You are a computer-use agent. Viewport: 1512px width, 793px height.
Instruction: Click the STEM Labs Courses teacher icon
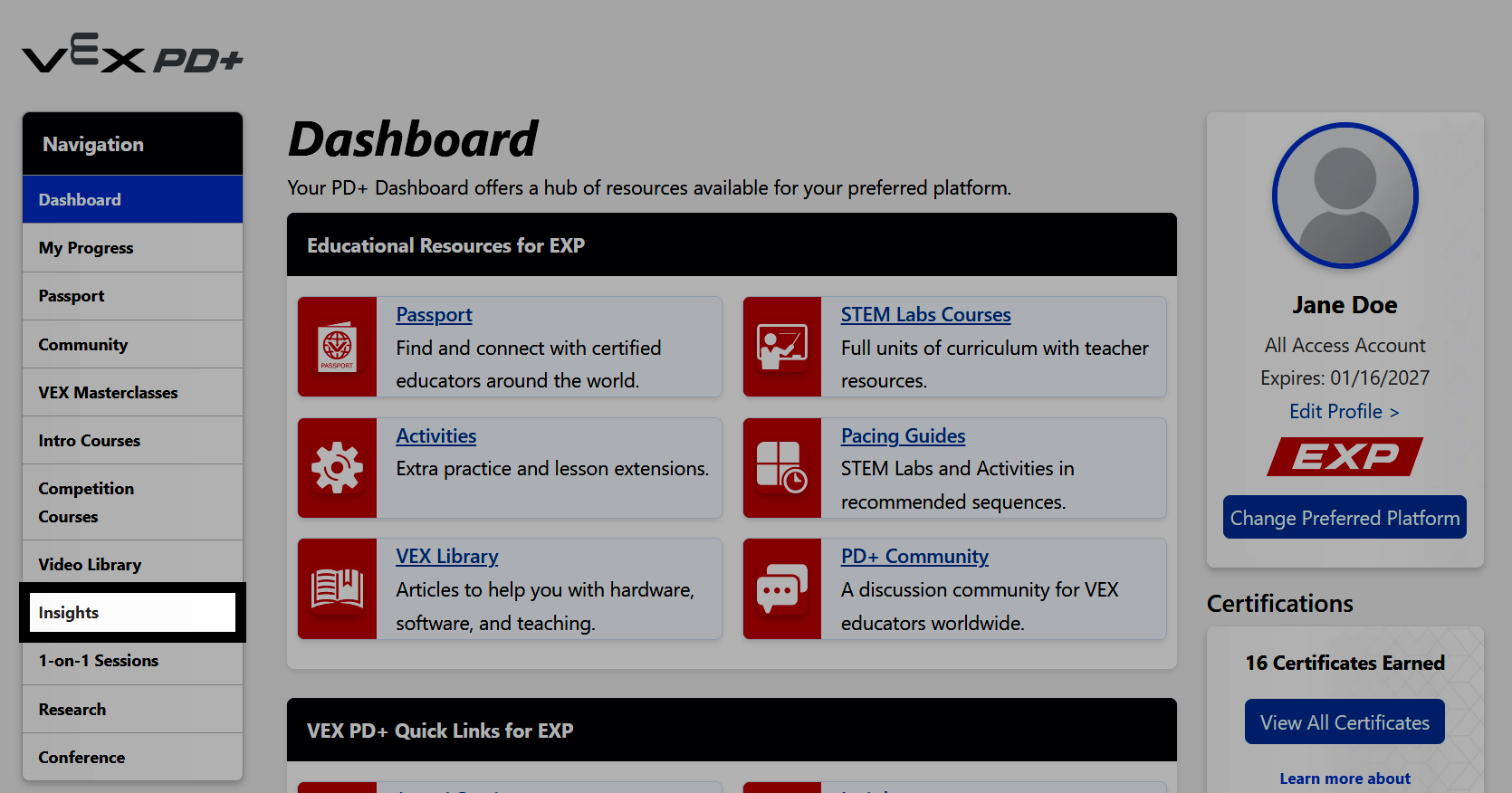click(782, 347)
